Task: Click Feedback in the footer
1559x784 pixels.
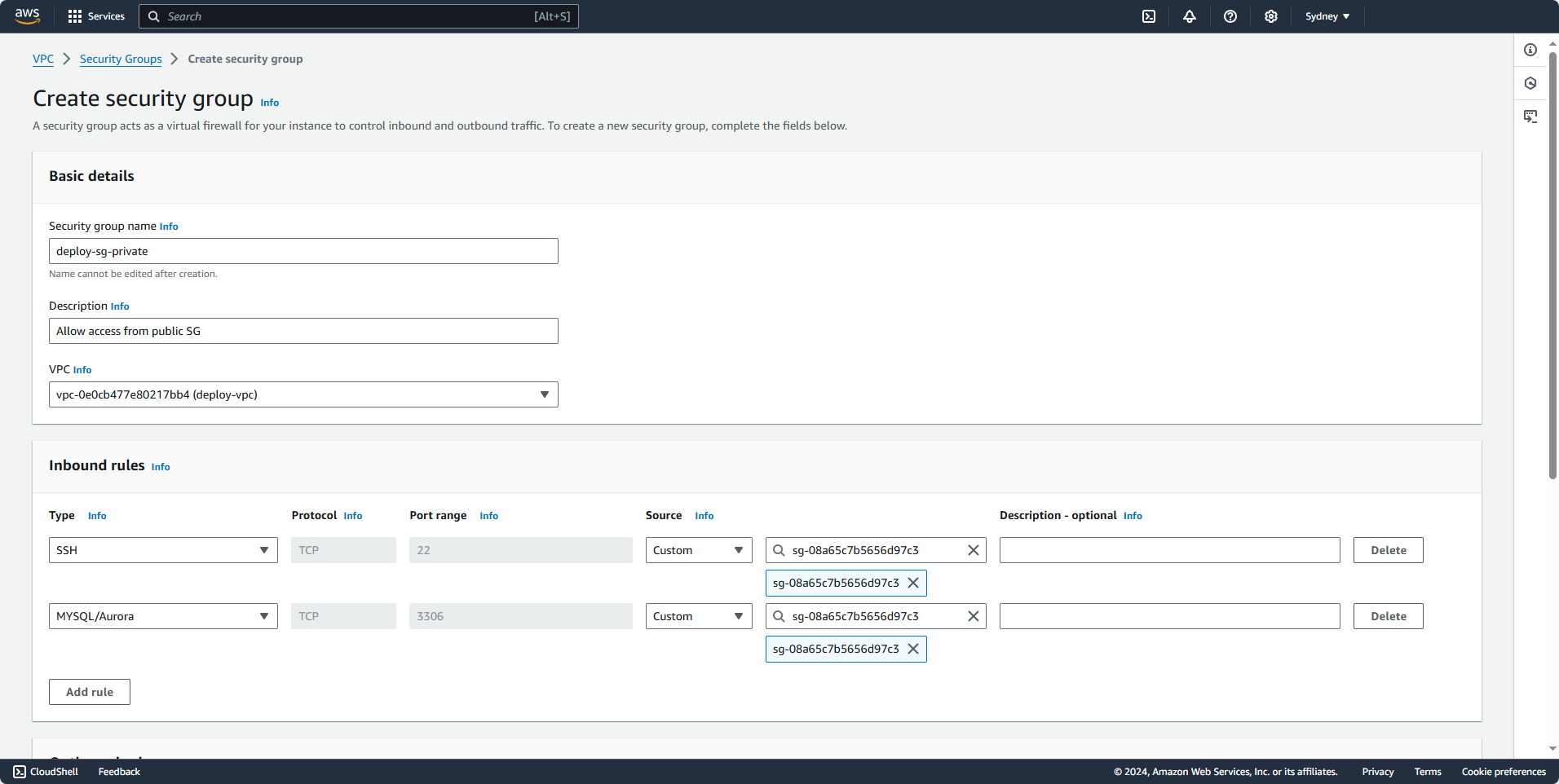Action: pyautogui.click(x=119, y=772)
